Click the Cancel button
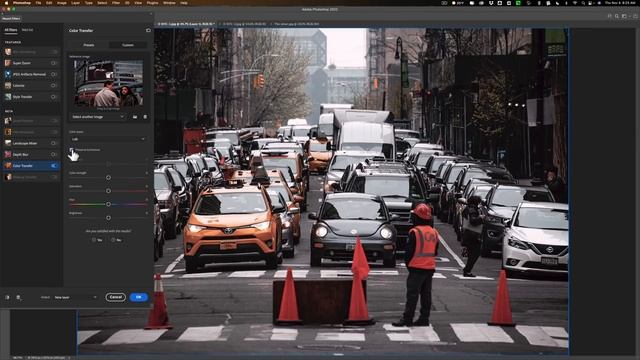Image resolution: width=640 pixels, height=360 pixels. tap(116, 297)
